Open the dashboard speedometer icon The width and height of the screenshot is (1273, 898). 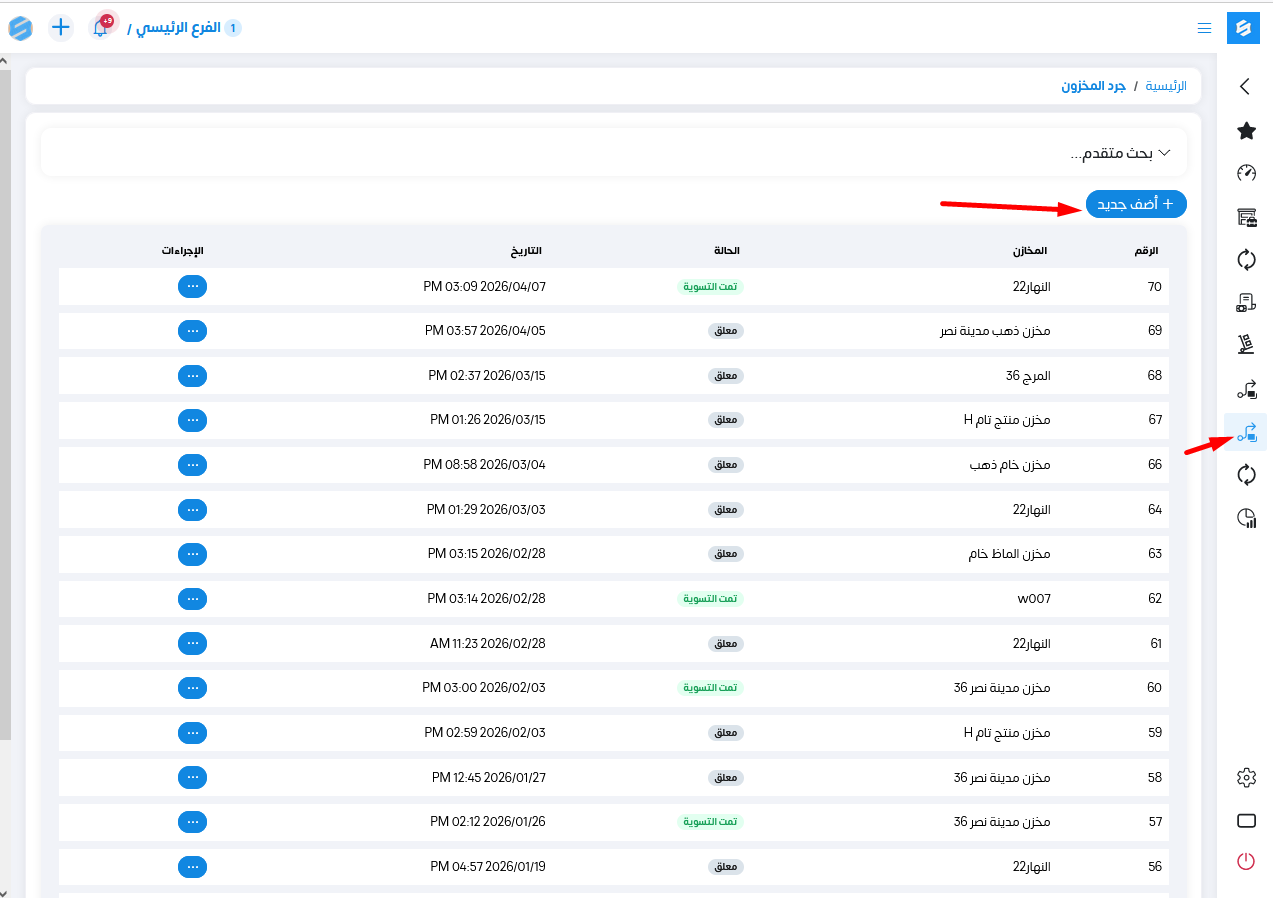pyautogui.click(x=1246, y=173)
